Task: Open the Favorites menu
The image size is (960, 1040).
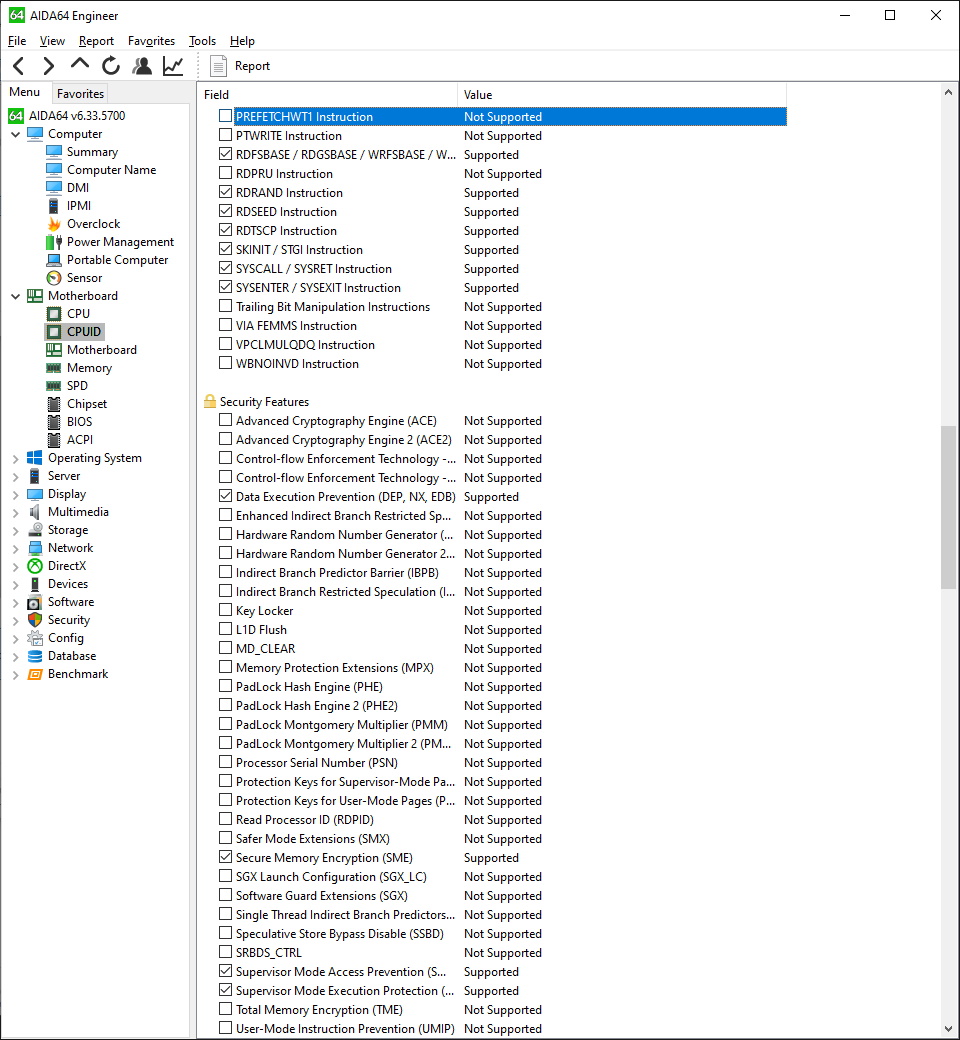Action: point(151,40)
